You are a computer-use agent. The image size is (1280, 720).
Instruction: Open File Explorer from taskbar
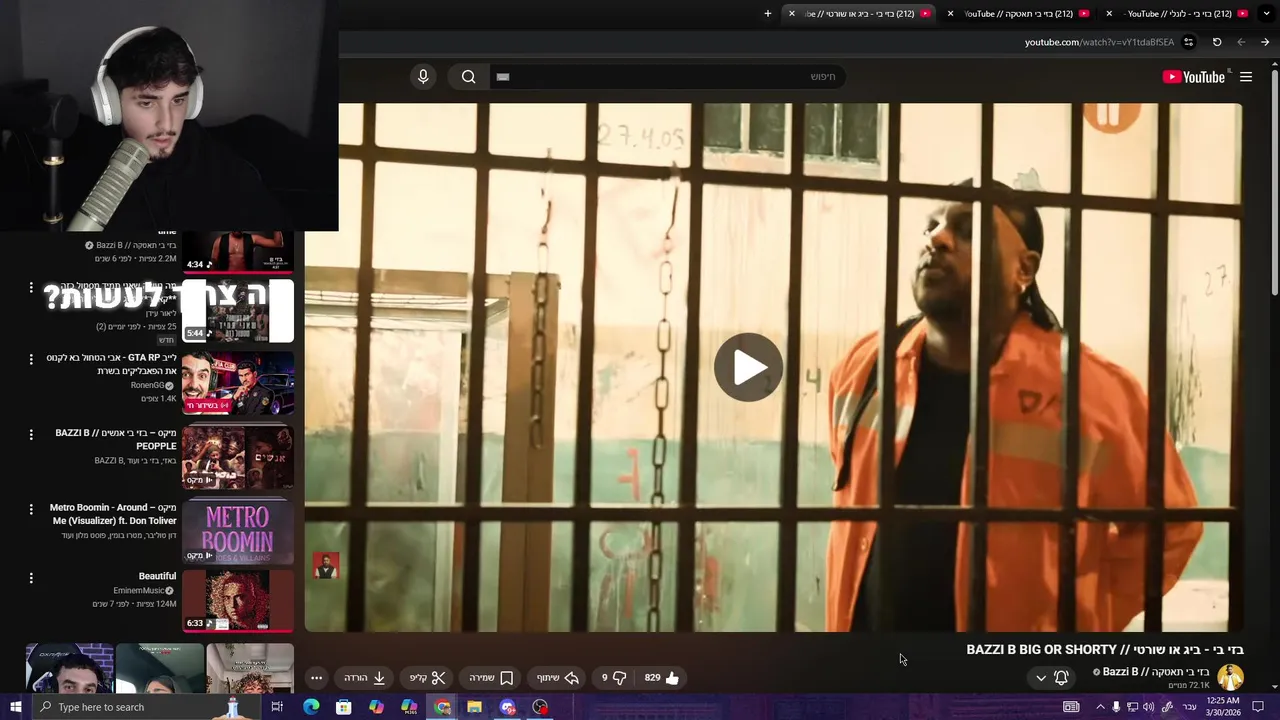(x=475, y=707)
